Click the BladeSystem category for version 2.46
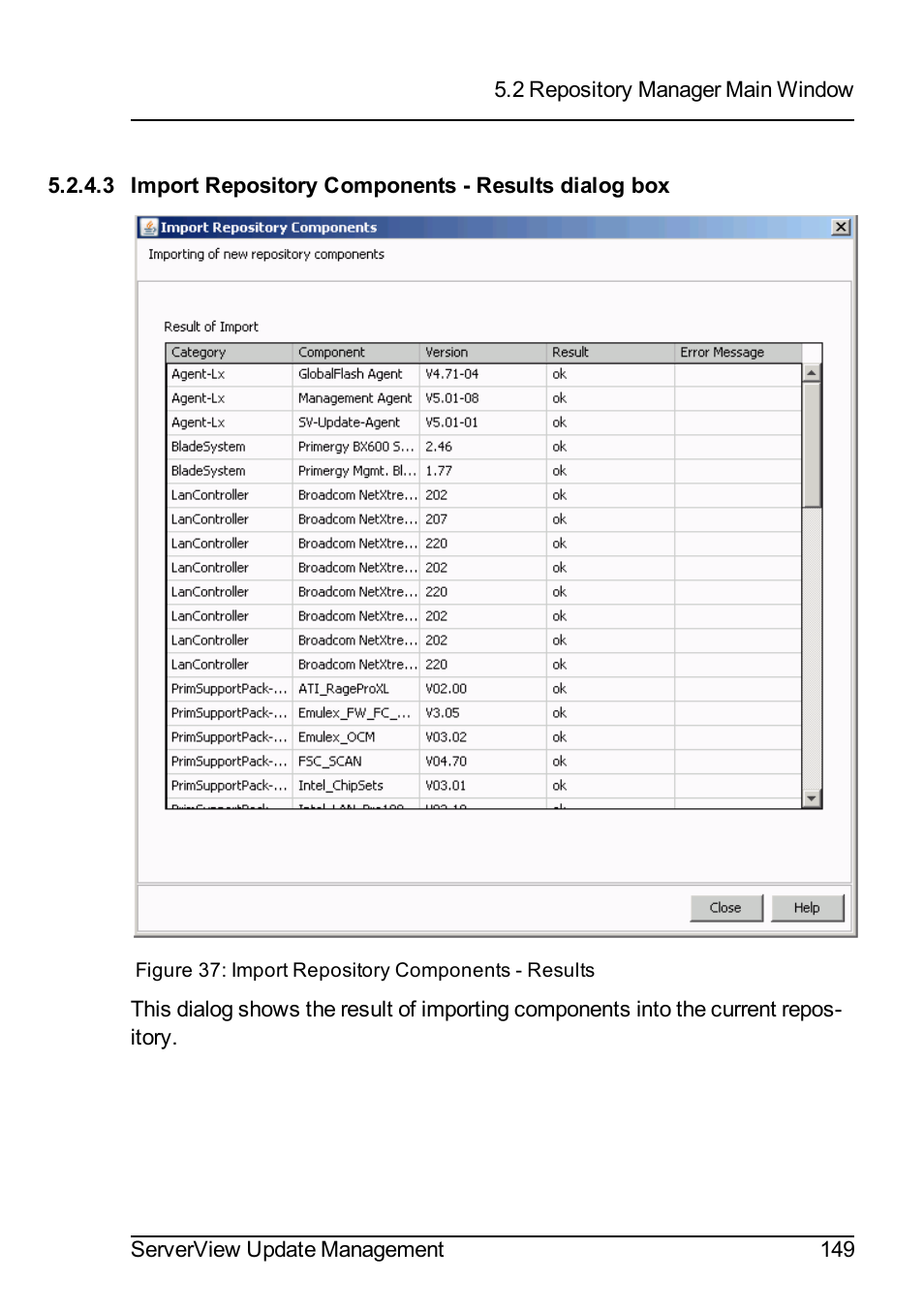The image size is (924, 1312). [x=230, y=447]
